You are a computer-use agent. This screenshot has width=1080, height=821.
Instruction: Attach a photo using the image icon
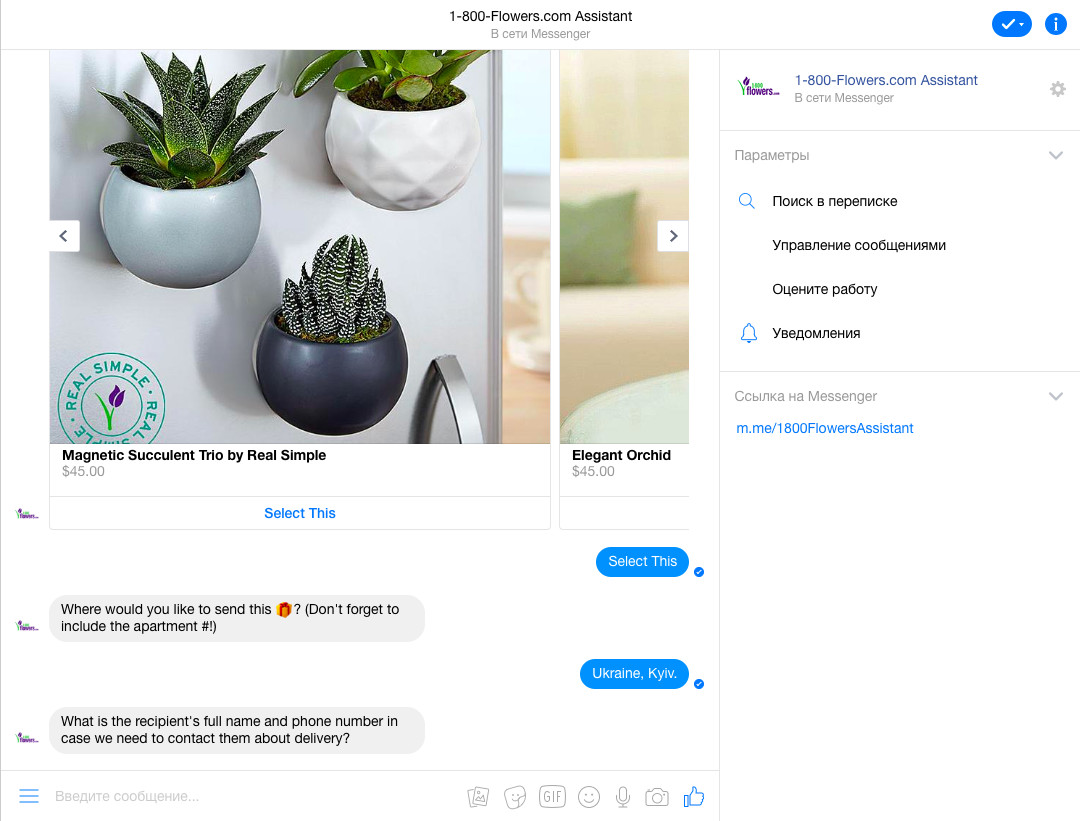[x=478, y=797]
